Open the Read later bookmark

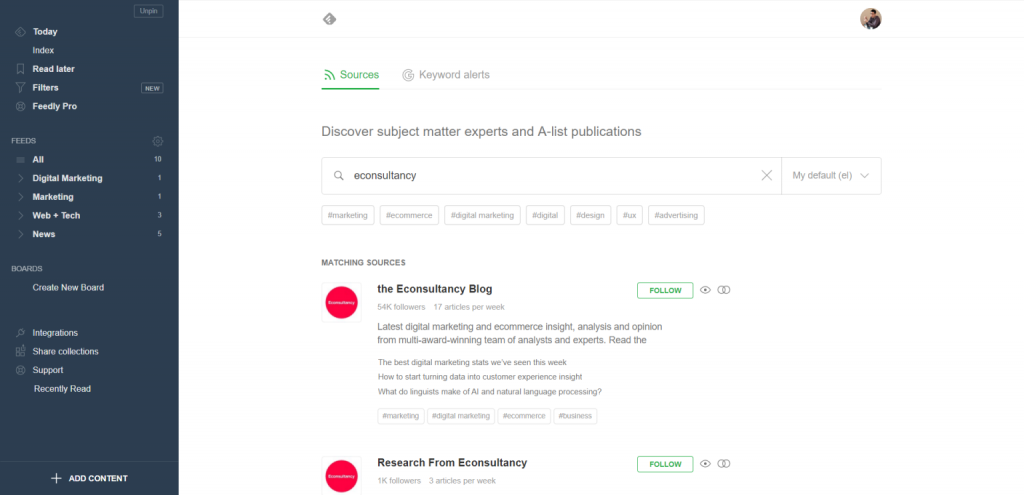[x=53, y=69]
